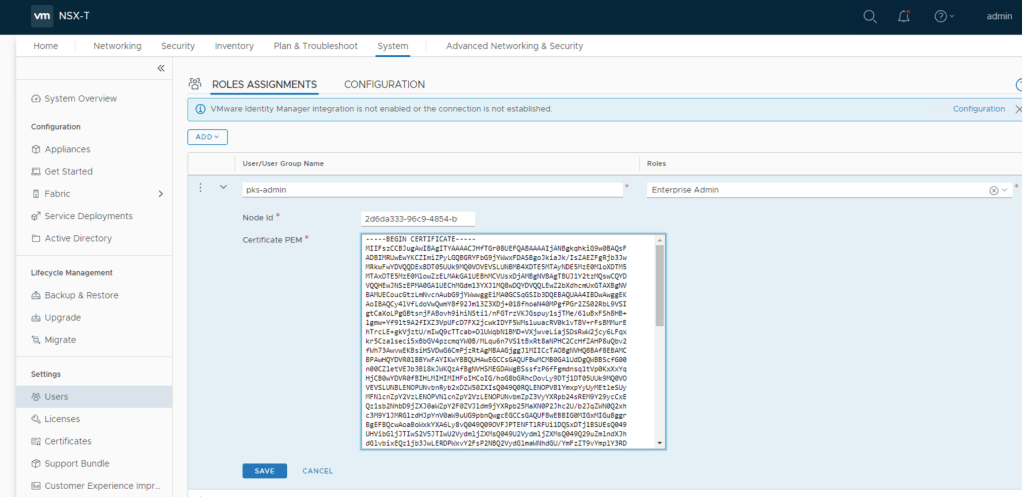Open the ADD dropdown button
Viewport: 1022px width, 497px height.
207,136
